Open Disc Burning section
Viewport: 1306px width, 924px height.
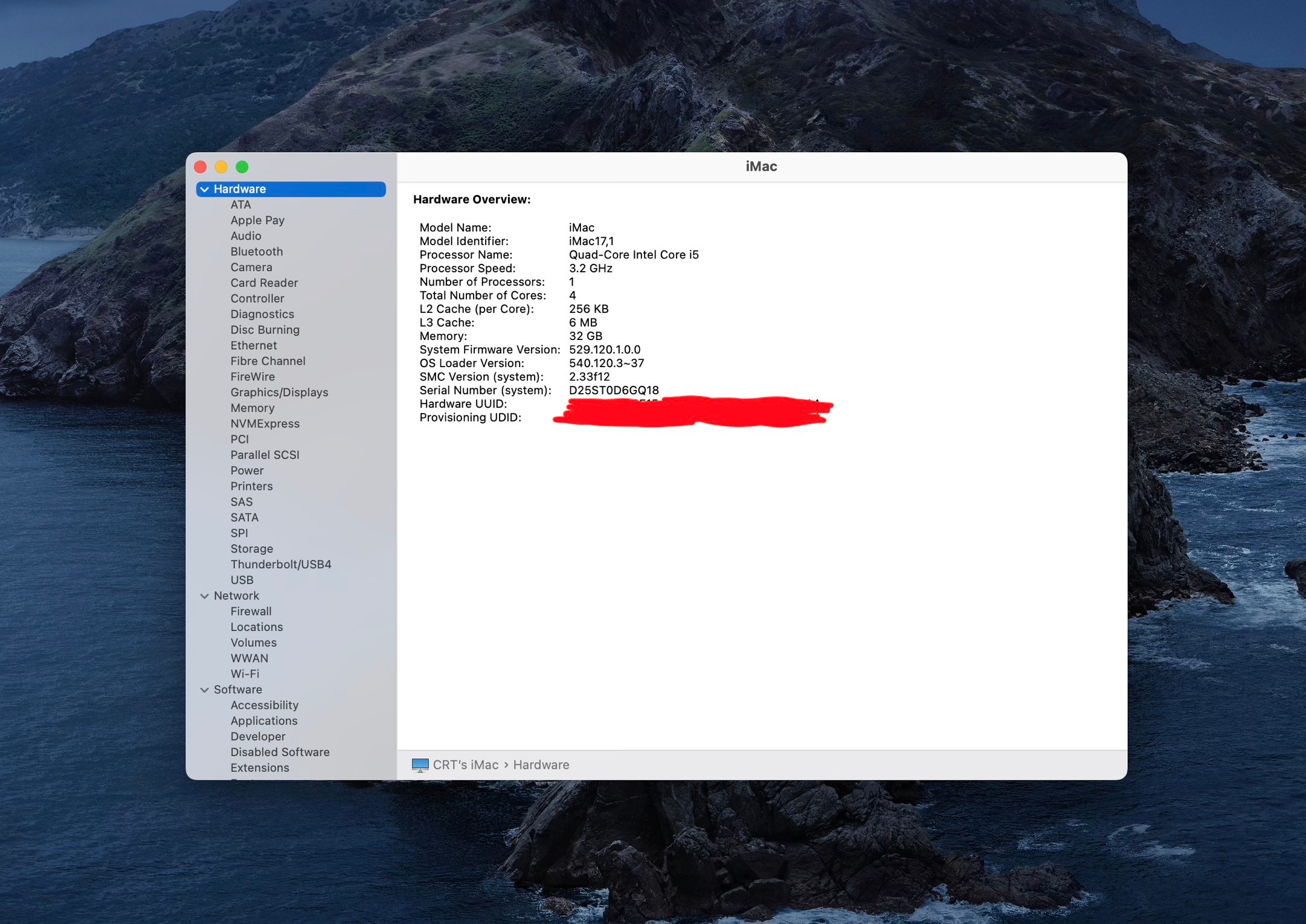(265, 330)
